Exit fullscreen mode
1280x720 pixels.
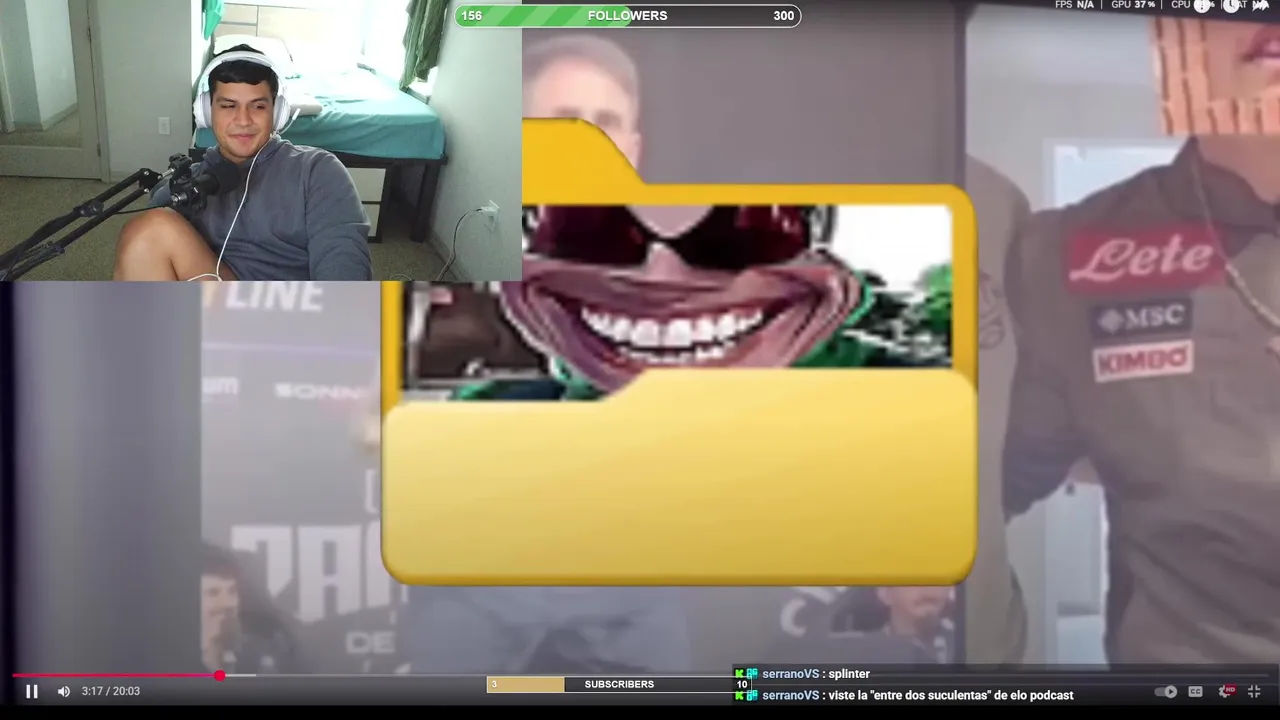tap(1254, 691)
